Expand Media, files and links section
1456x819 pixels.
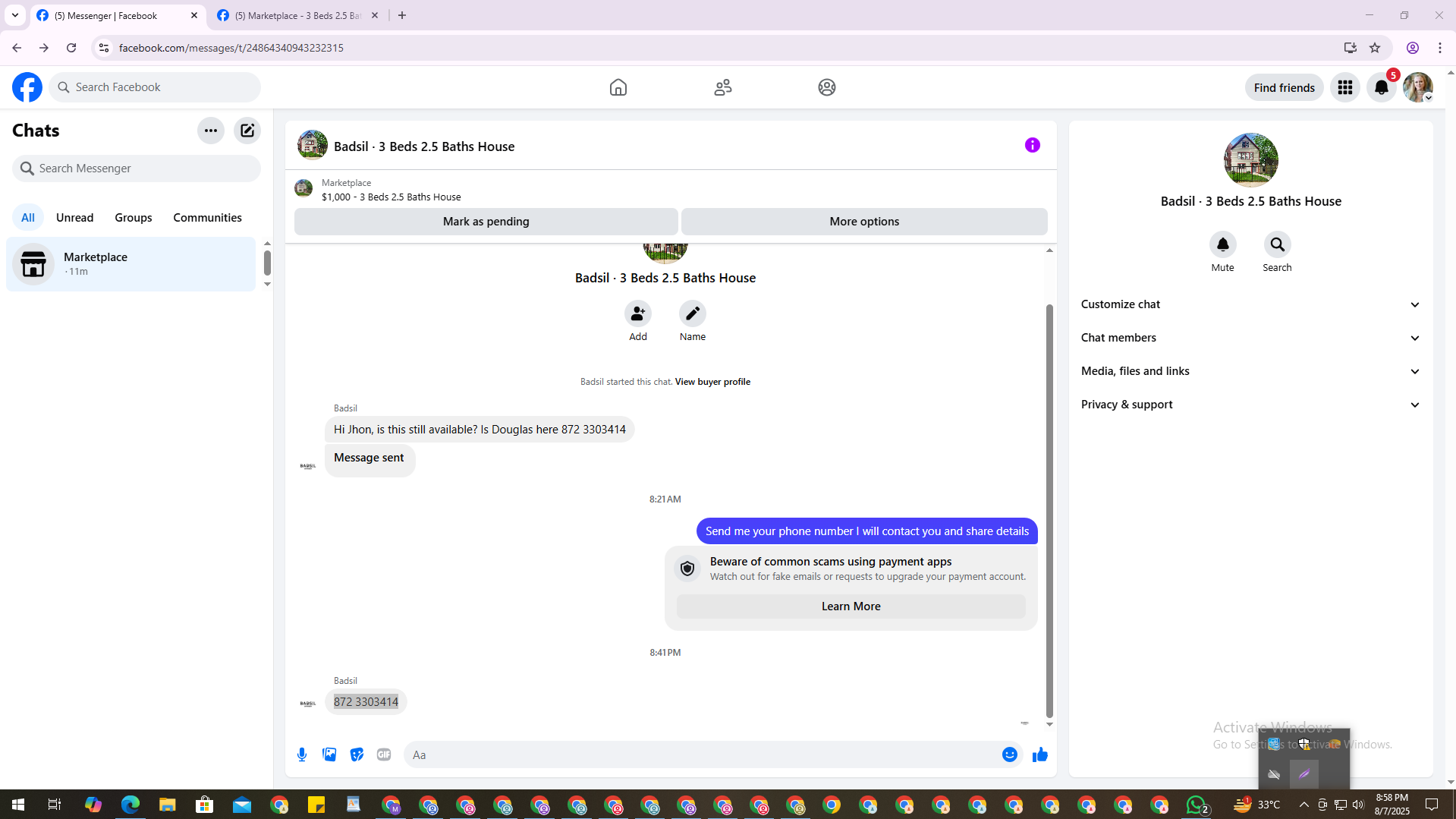point(1251,371)
